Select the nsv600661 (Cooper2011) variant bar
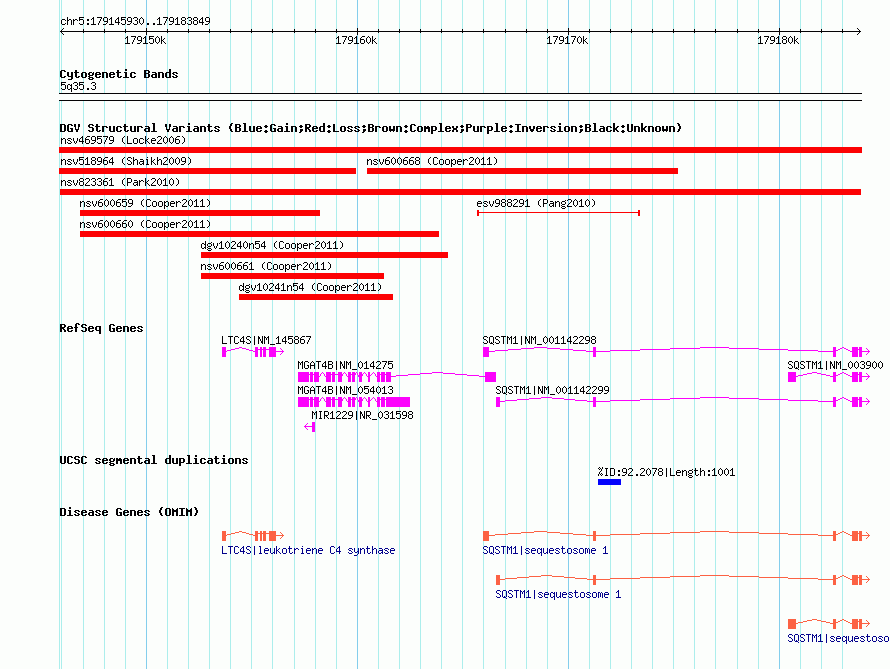Screen dimensions: 890x669 click(292, 276)
